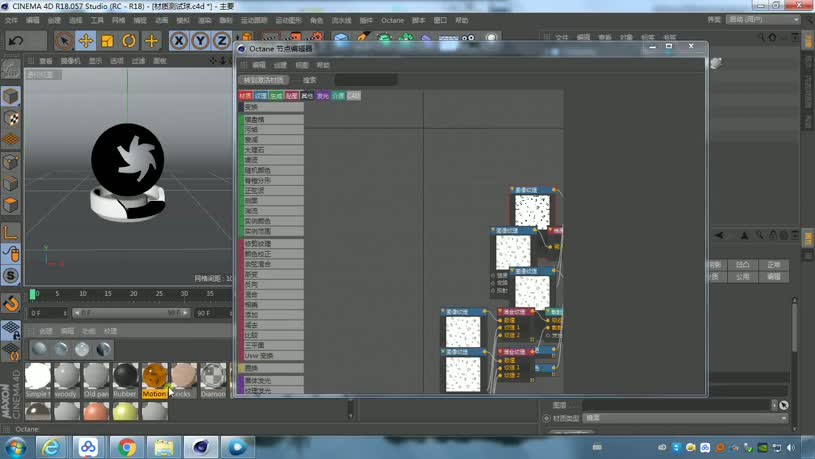Click the node editor search field
Image resolution: width=815 pixels, height=459 pixels.
coord(366,80)
